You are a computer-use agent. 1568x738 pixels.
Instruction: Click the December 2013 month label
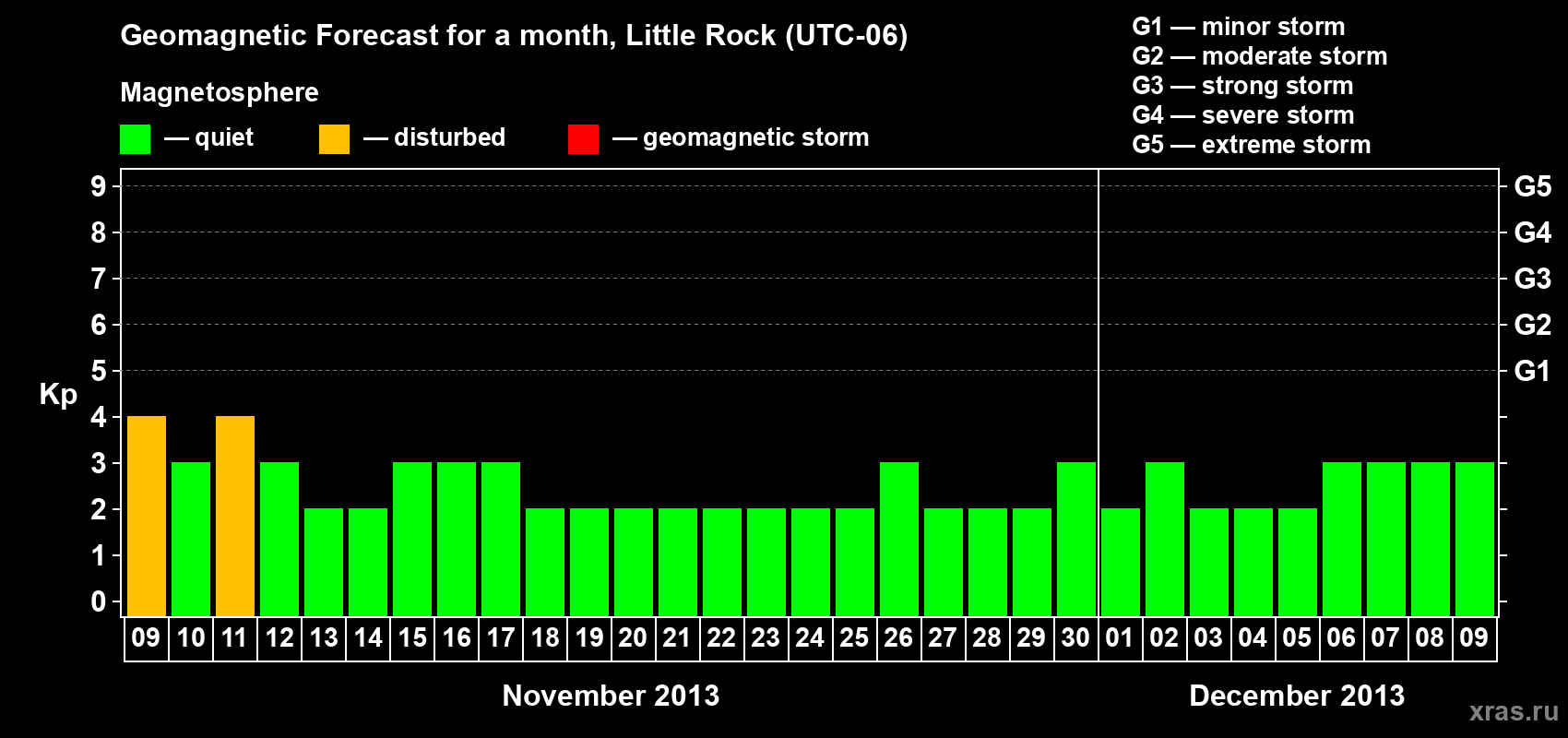pos(1297,696)
